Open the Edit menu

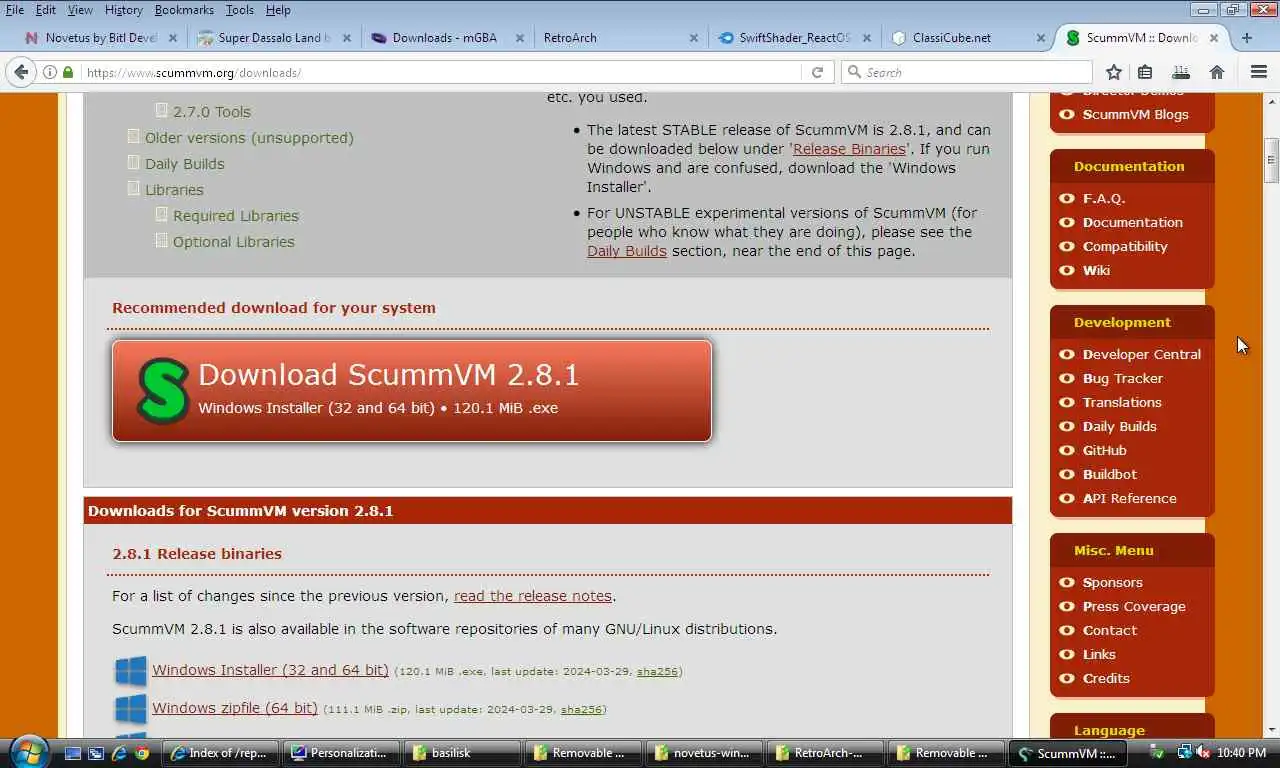point(46,10)
